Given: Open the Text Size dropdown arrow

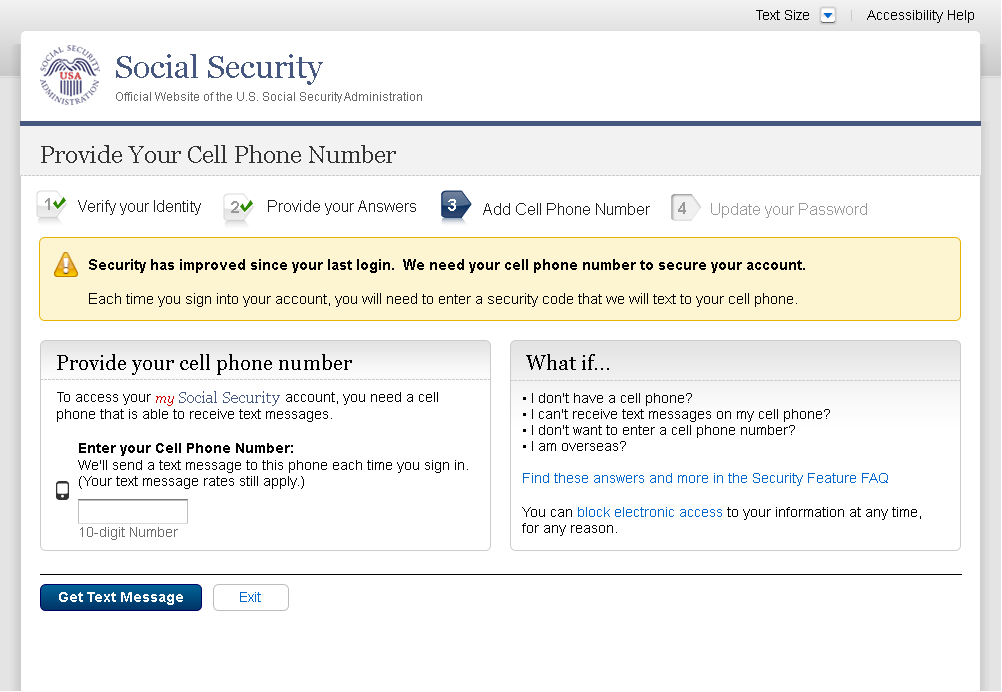Looking at the screenshot, I should point(827,15).
